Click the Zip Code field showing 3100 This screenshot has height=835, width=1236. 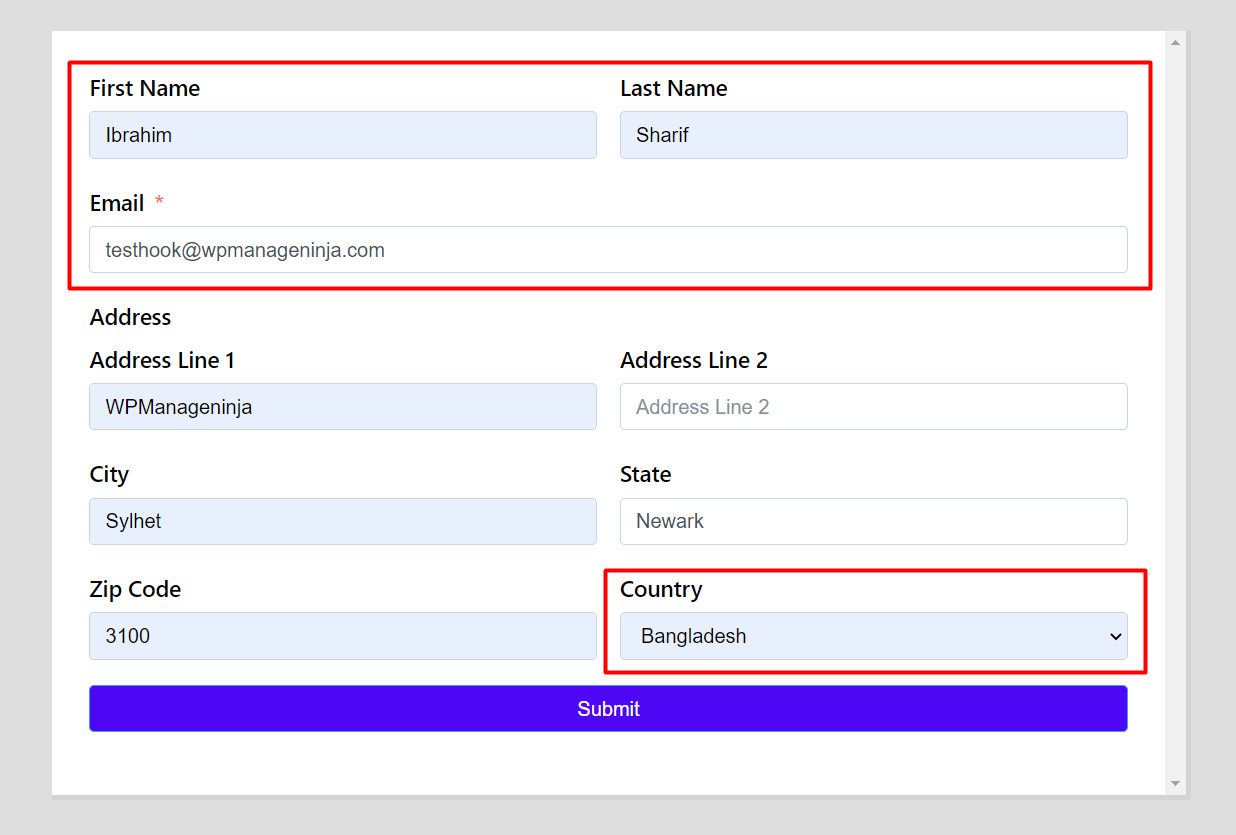pos(343,636)
